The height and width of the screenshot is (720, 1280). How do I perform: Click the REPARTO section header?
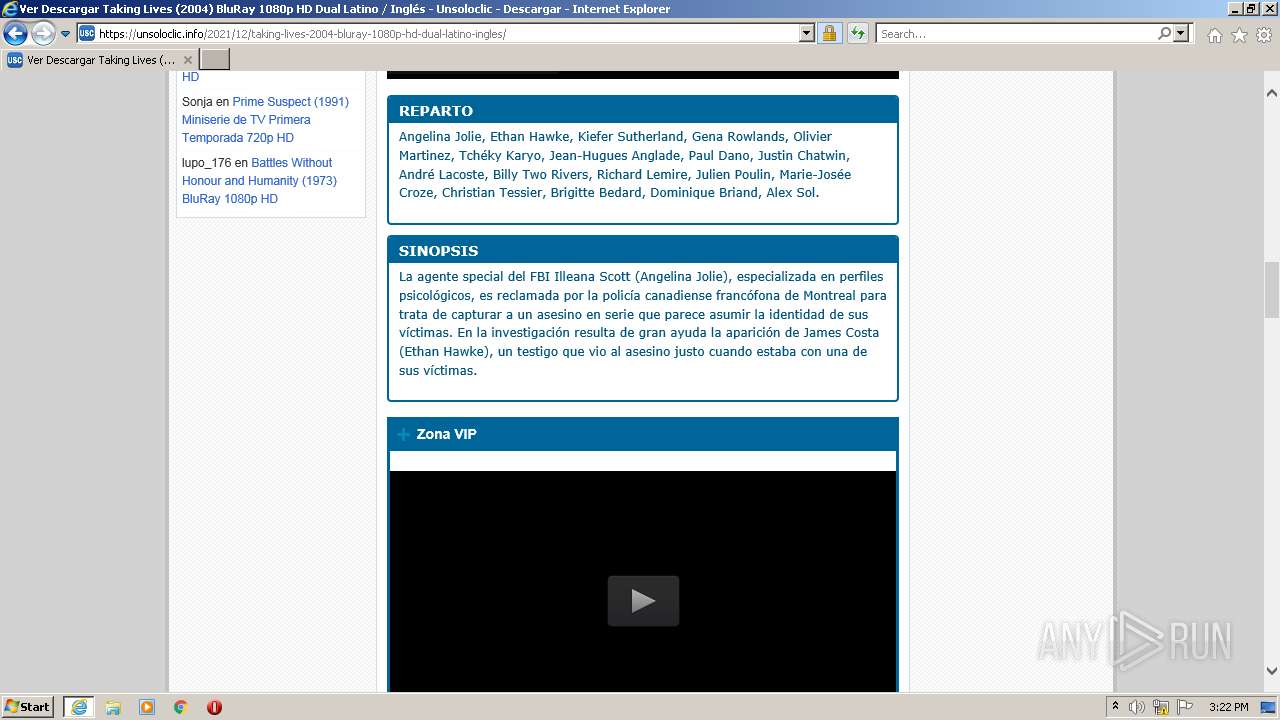(x=436, y=111)
